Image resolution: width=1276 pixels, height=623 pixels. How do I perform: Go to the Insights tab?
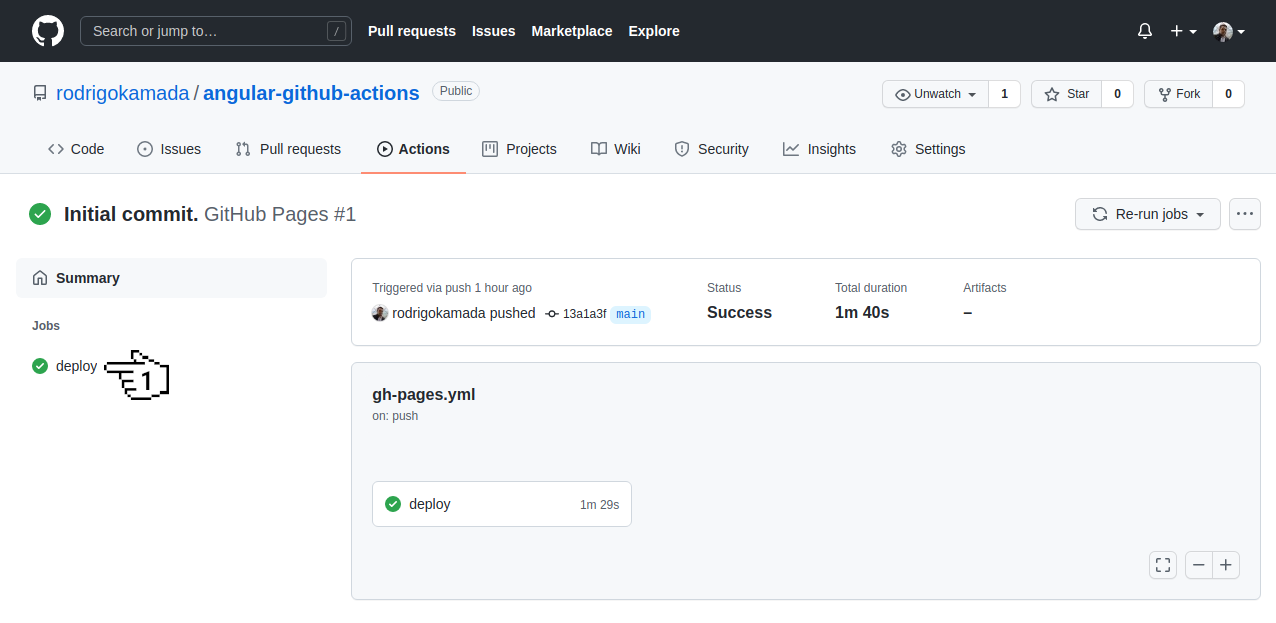[819, 149]
